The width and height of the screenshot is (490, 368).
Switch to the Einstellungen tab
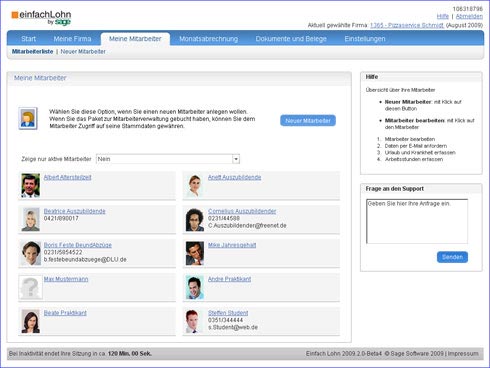point(365,39)
